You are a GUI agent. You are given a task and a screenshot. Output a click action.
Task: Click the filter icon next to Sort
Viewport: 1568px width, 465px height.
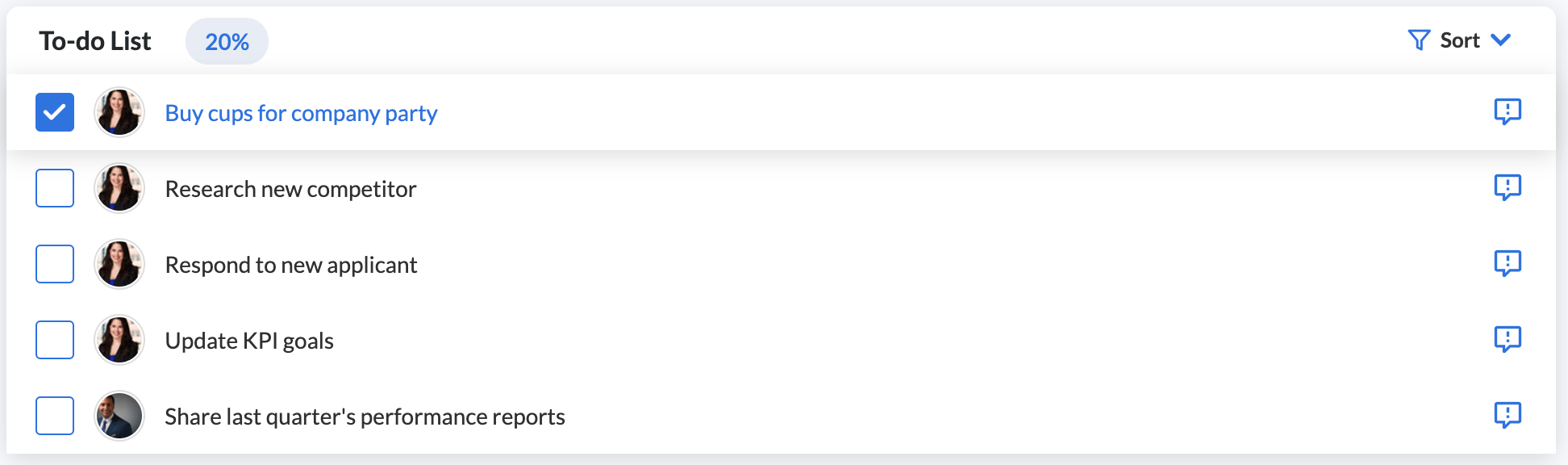1420,39
